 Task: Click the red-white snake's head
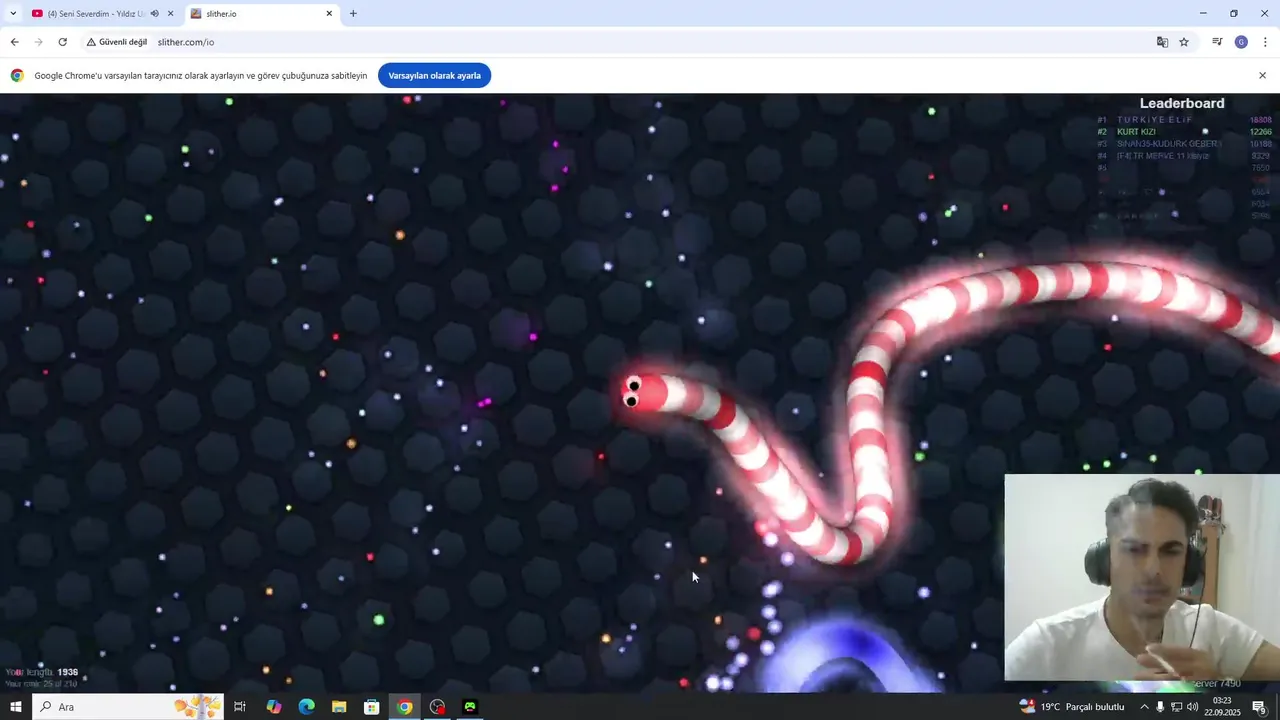[x=640, y=392]
